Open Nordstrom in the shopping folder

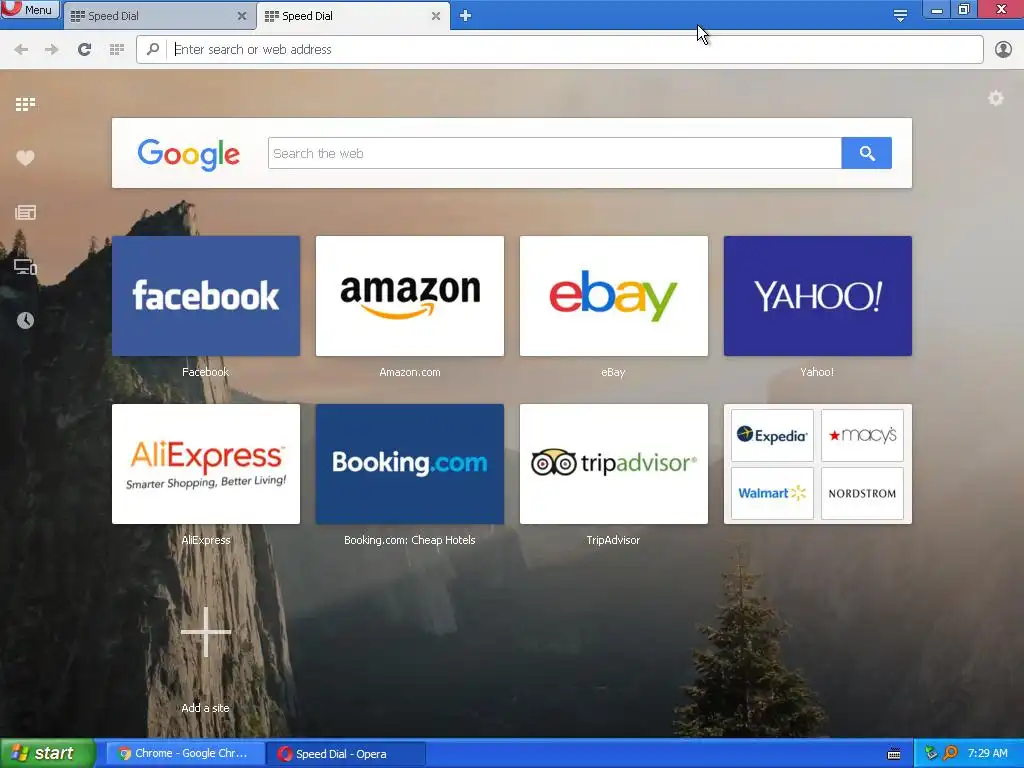pos(862,493)
